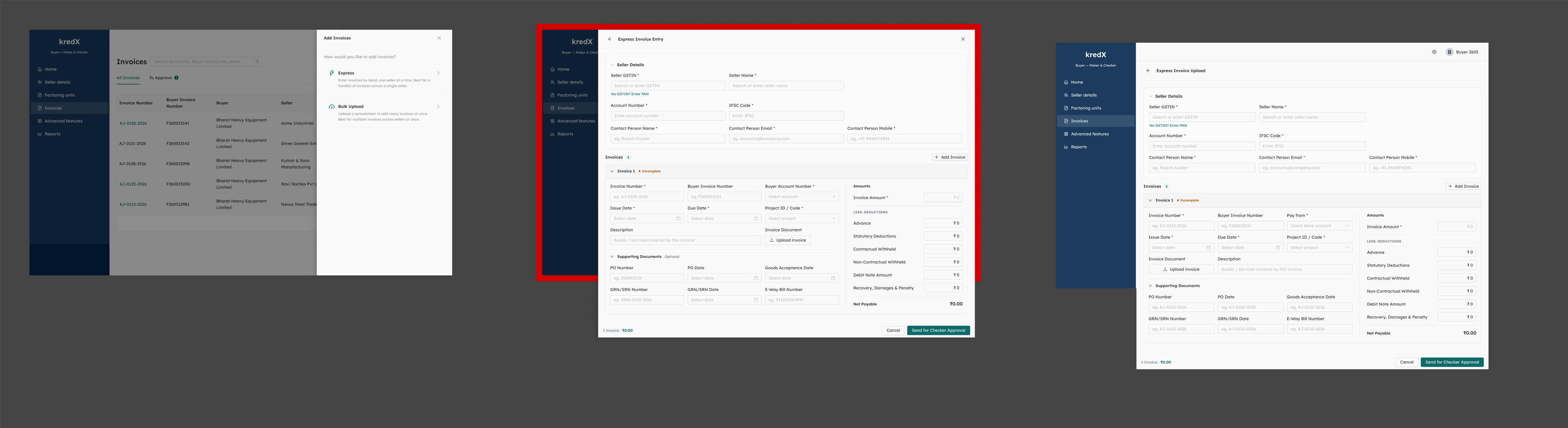Open Bulk Upload via its chevron arrow
Screen dimensions: 1568x428
[438, 106]
